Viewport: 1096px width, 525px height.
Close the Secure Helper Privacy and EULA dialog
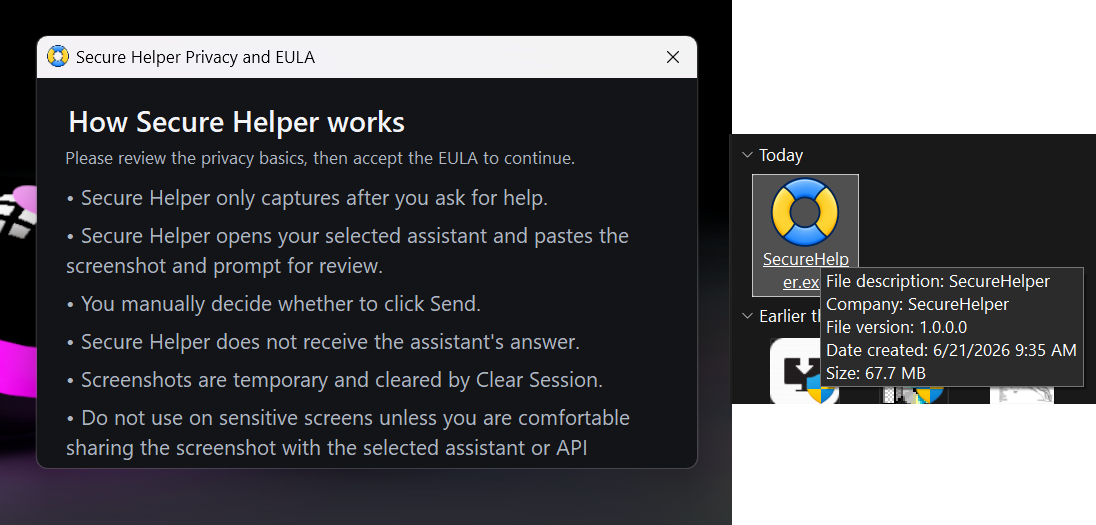(672, 57)
